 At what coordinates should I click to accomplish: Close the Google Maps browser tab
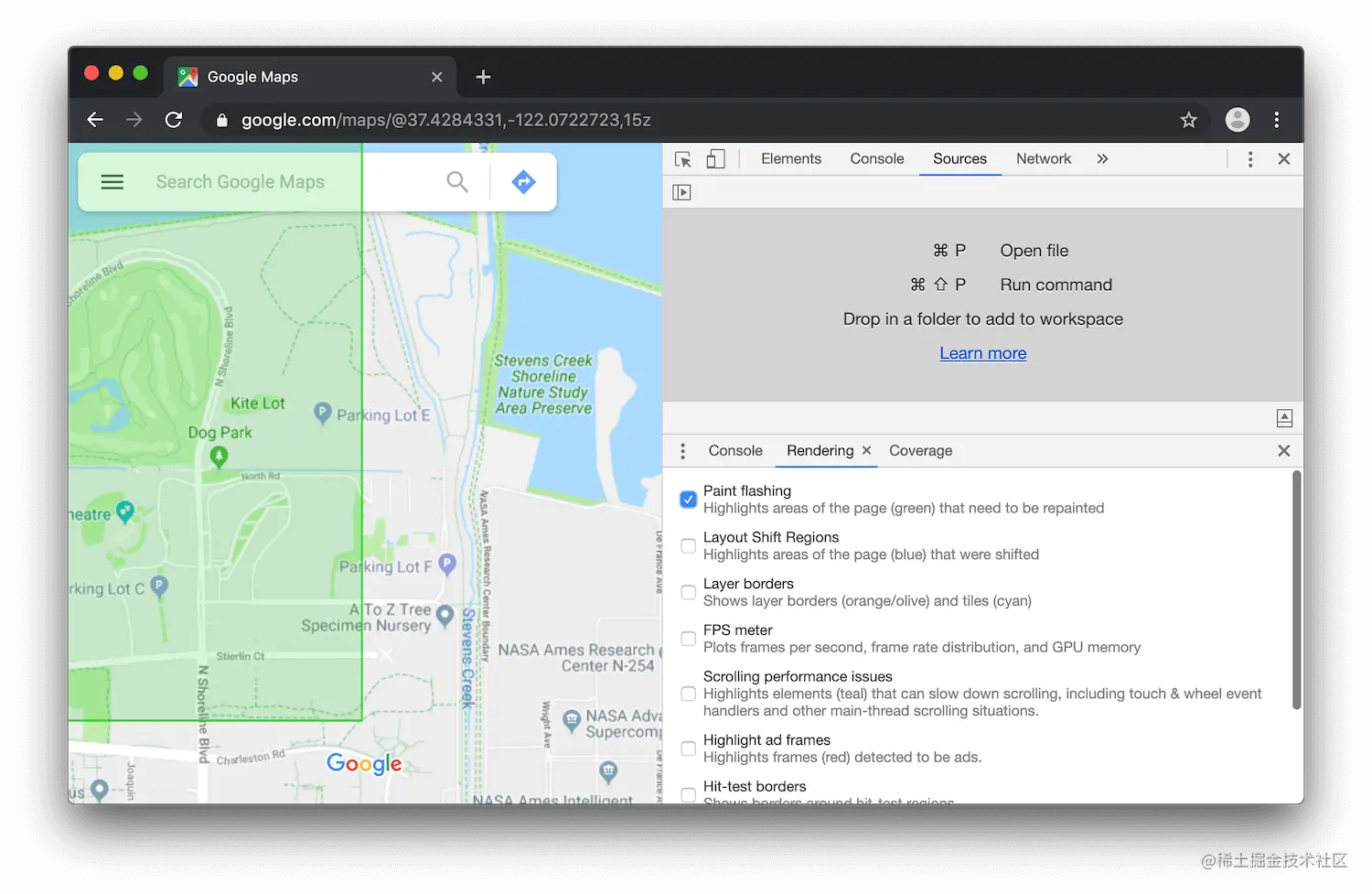(x=436, y=77)
